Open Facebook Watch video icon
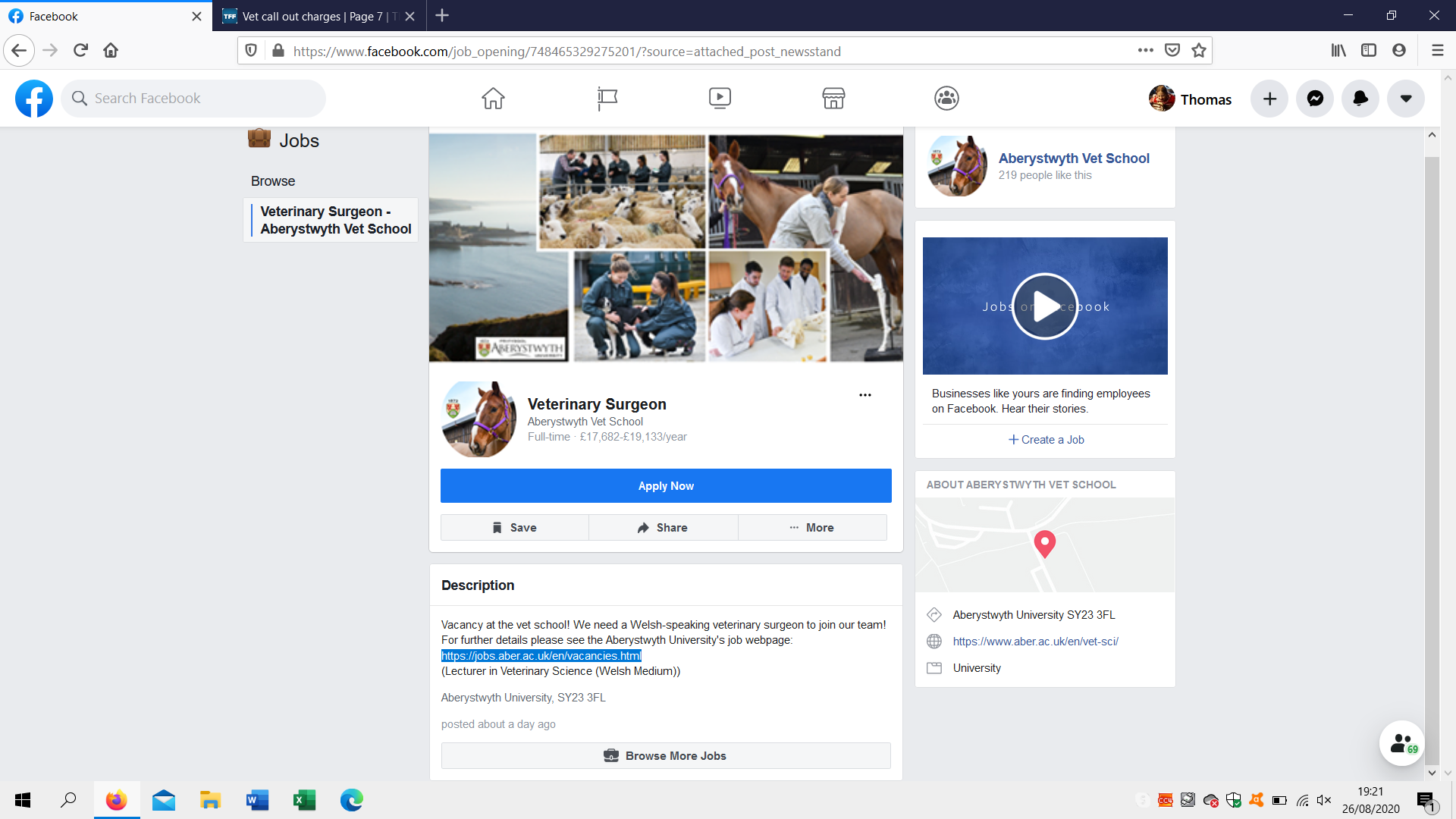 pyautogui.click(x=720, y=99)
